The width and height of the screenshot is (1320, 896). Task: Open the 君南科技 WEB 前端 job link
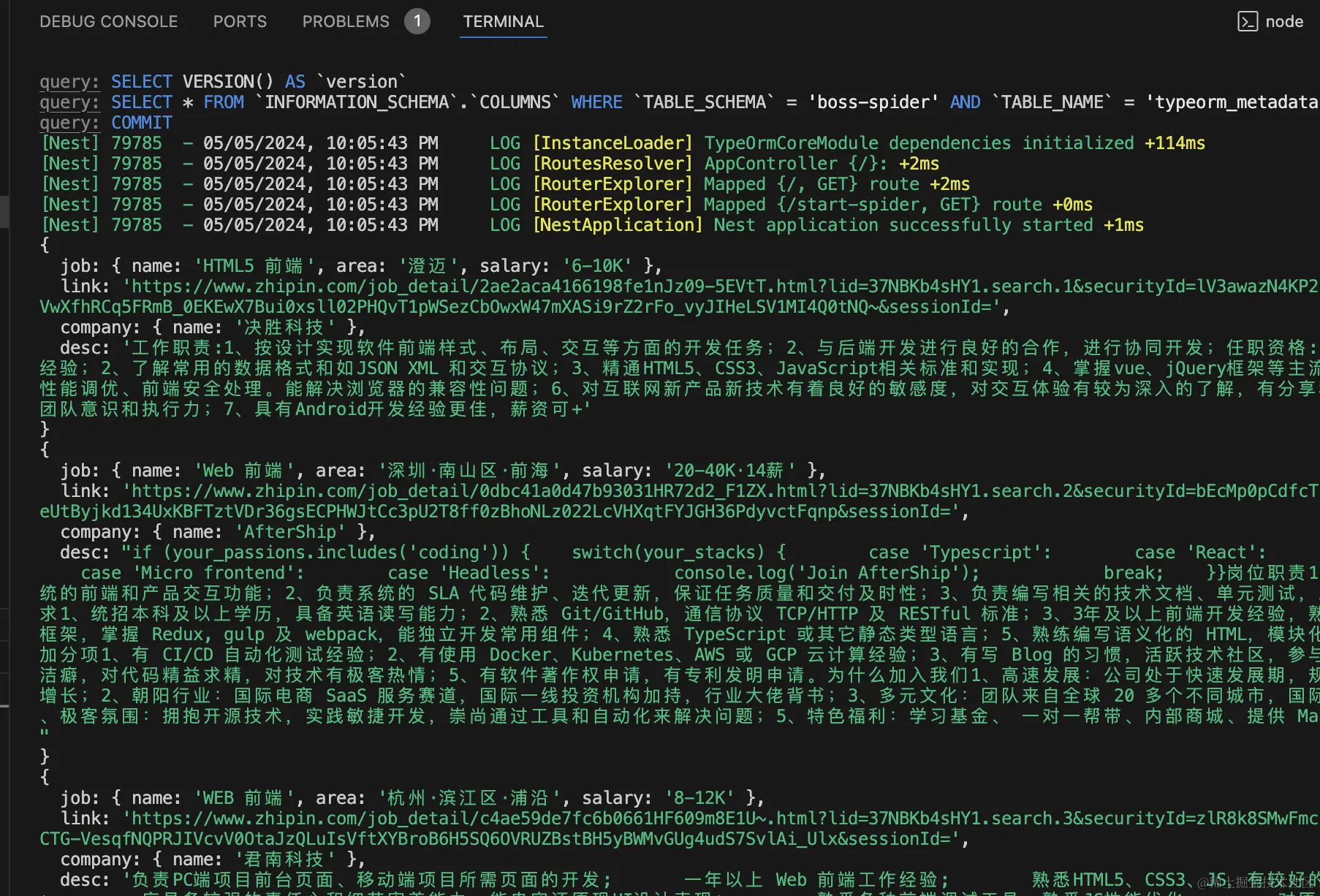[x=680, y=829]
